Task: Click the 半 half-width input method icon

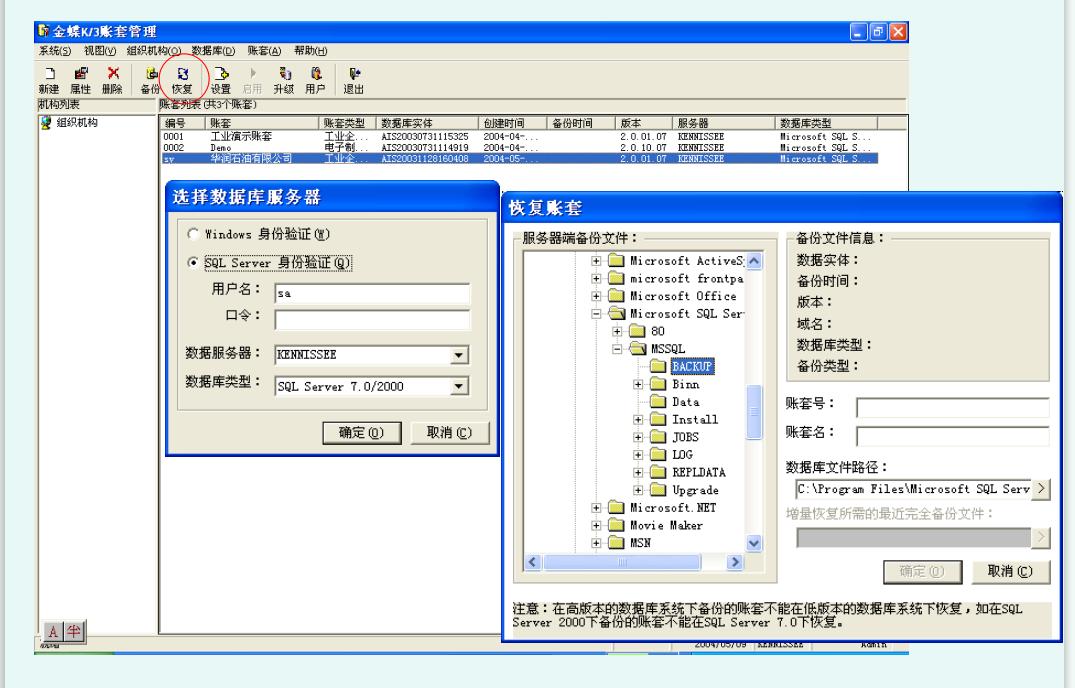Action: point(73,632)
